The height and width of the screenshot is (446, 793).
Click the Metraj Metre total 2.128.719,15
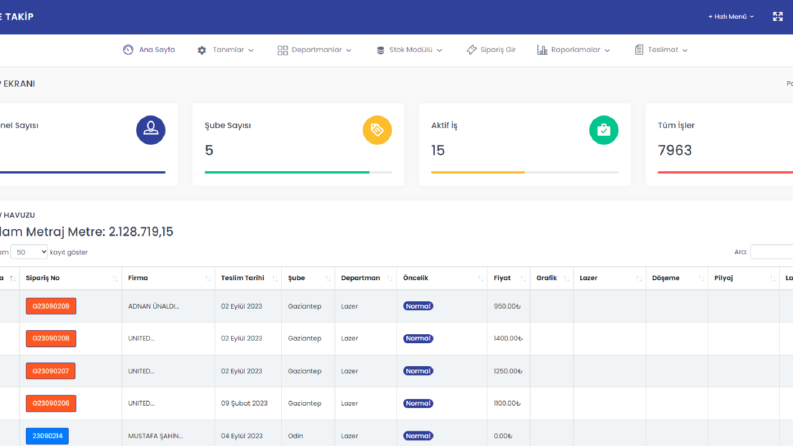tap(141, 232)
